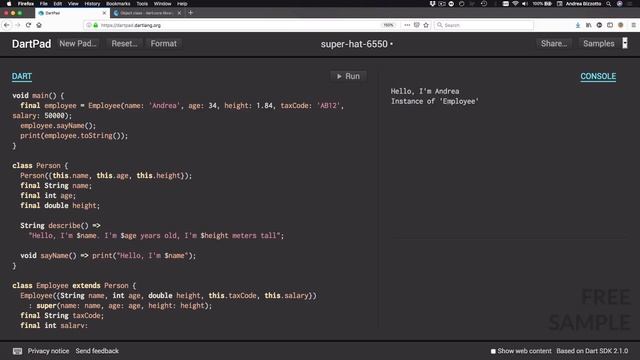
Task: Open the Samples dropdown
Action: (599, 43)
